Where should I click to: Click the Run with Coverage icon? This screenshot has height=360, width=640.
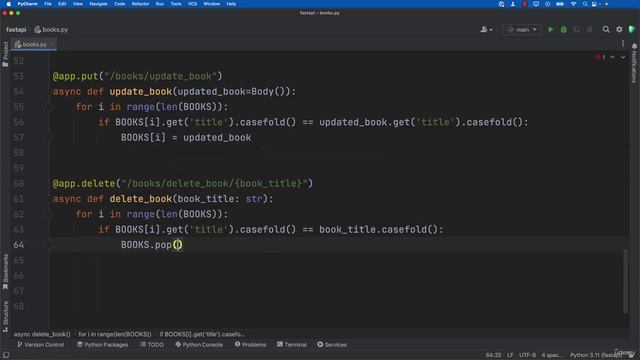(576, 29)
